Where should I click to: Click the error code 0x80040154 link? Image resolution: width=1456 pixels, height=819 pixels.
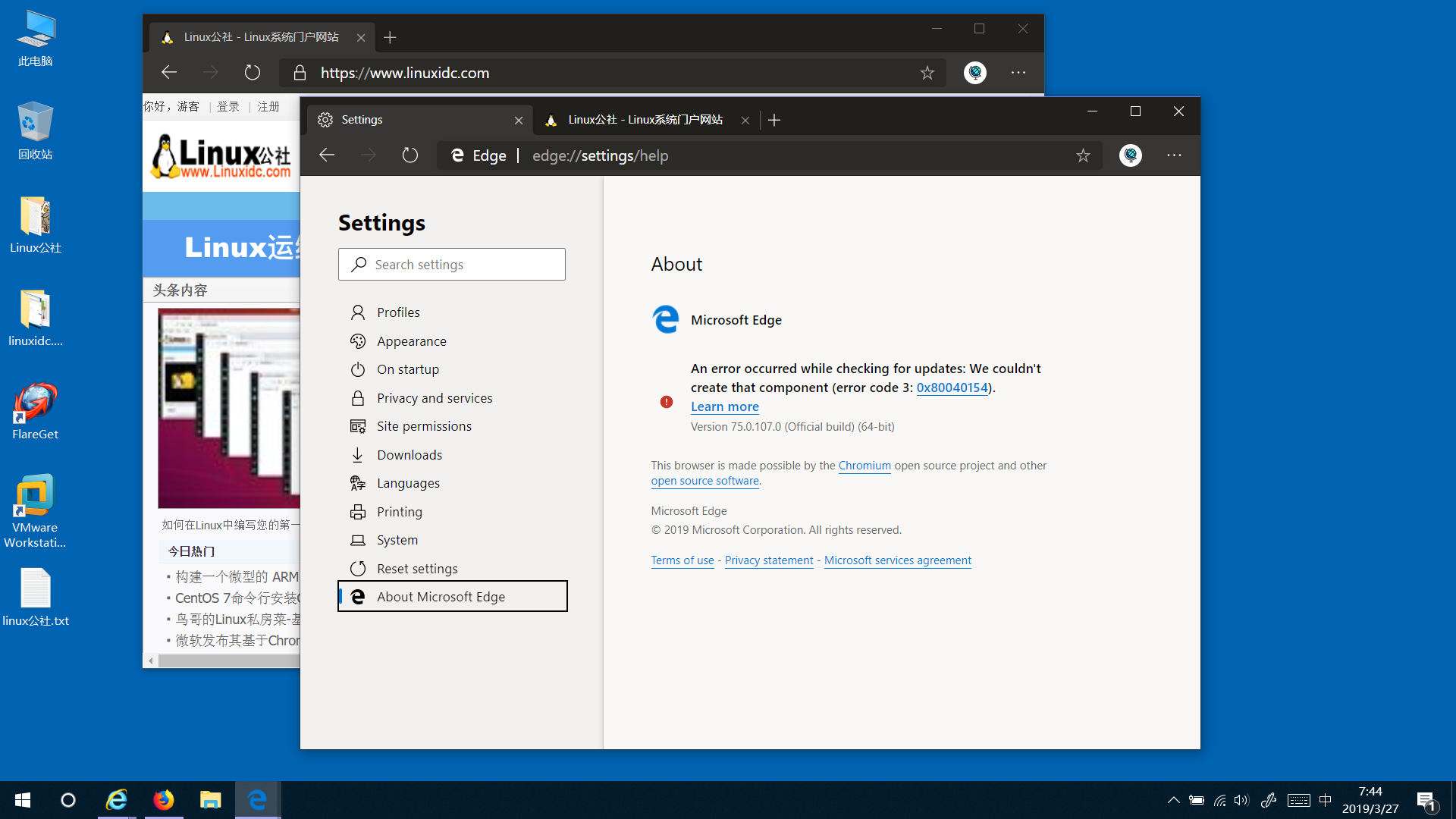[952, 388]
